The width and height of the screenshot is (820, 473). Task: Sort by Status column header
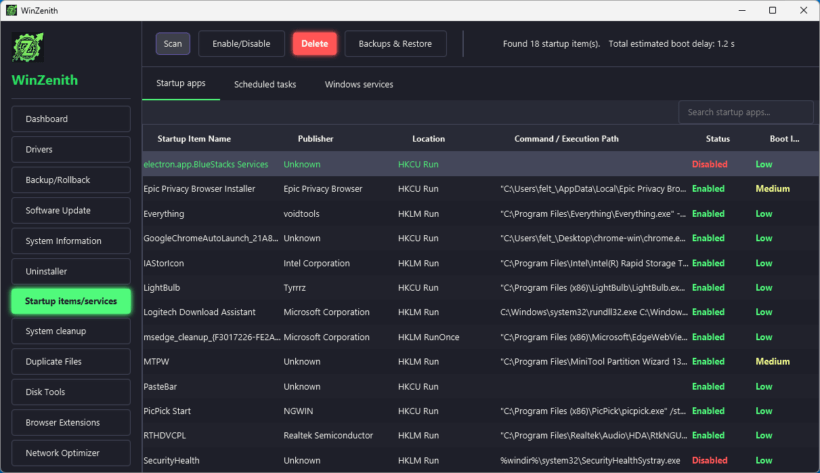718,139
